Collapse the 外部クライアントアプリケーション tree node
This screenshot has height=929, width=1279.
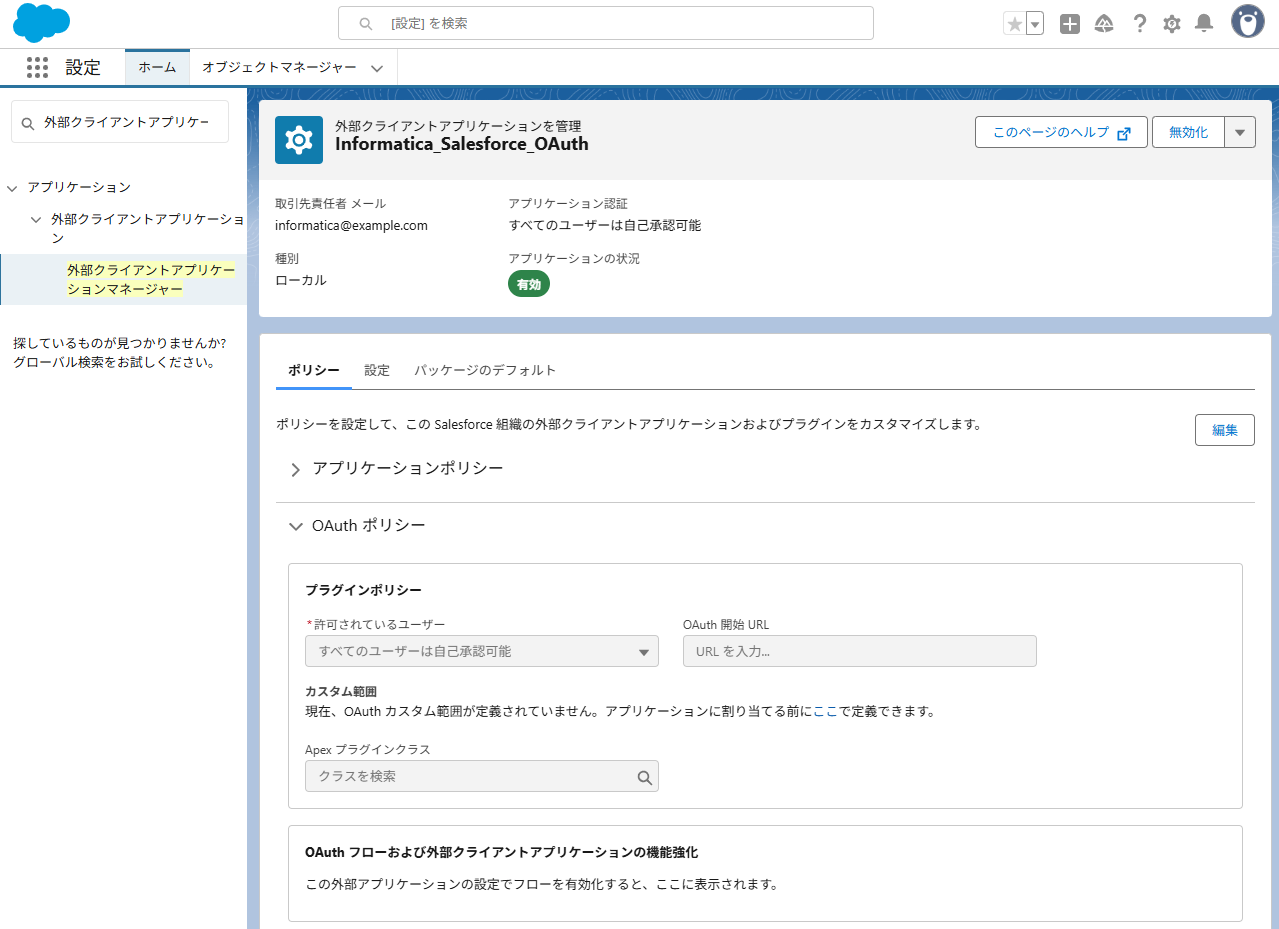coord(36,220)
